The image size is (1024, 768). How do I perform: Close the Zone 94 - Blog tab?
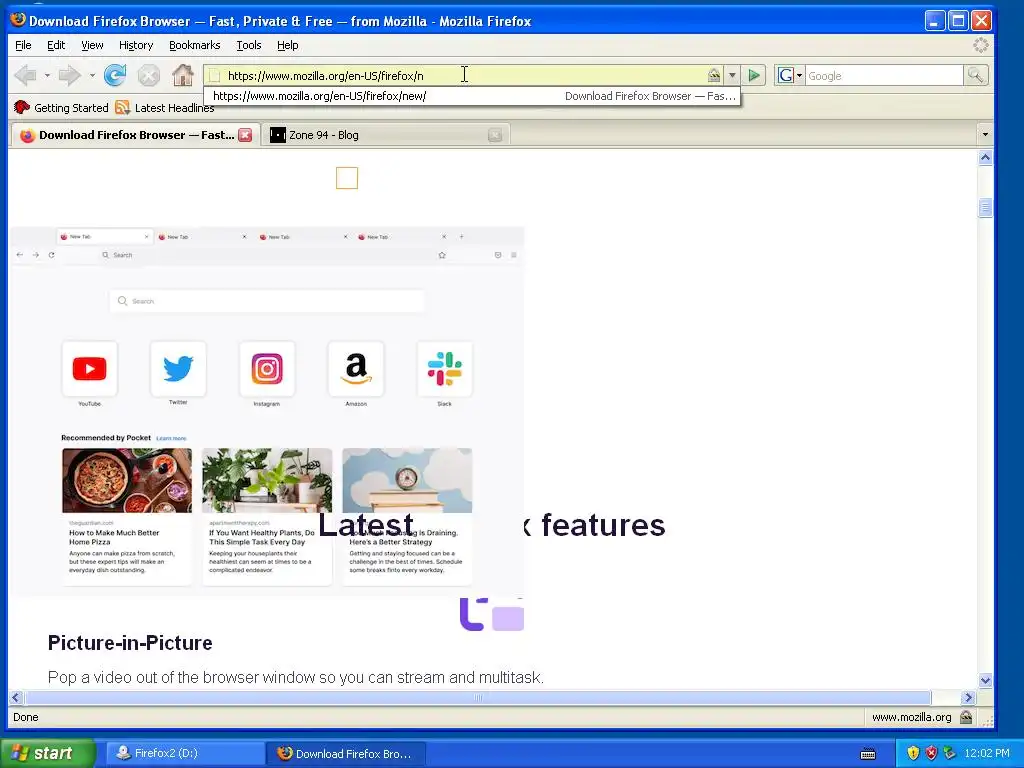tap(495, 135)
